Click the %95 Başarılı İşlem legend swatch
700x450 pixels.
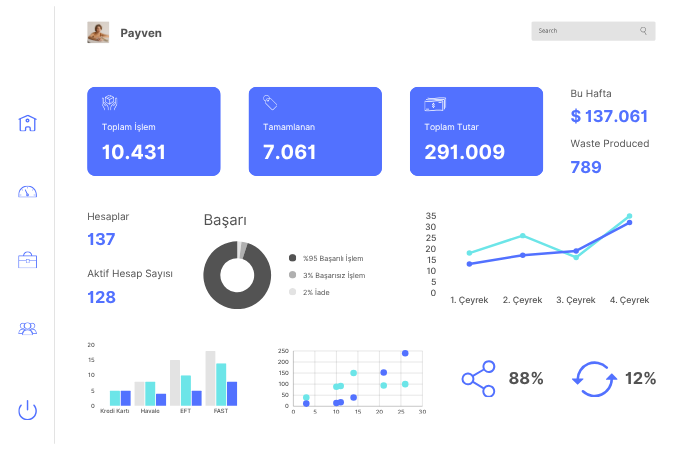[x=292, y=258]
